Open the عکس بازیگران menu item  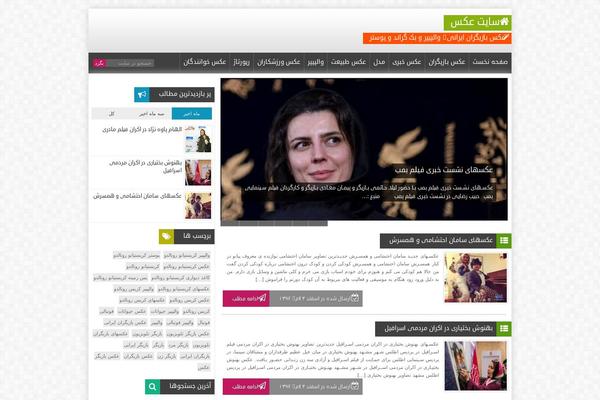[447, 62]
